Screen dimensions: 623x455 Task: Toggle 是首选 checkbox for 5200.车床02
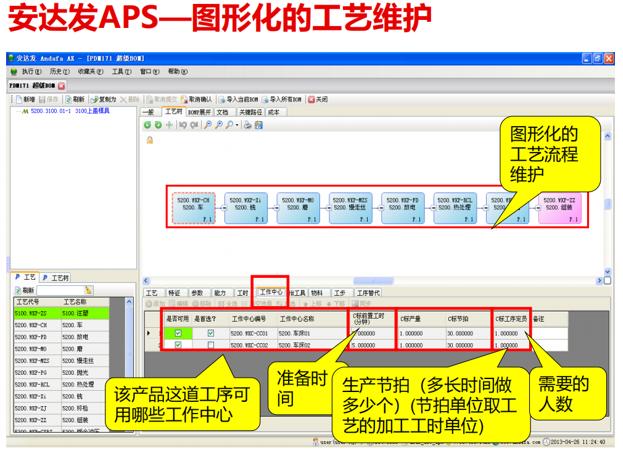pos(211,345)
